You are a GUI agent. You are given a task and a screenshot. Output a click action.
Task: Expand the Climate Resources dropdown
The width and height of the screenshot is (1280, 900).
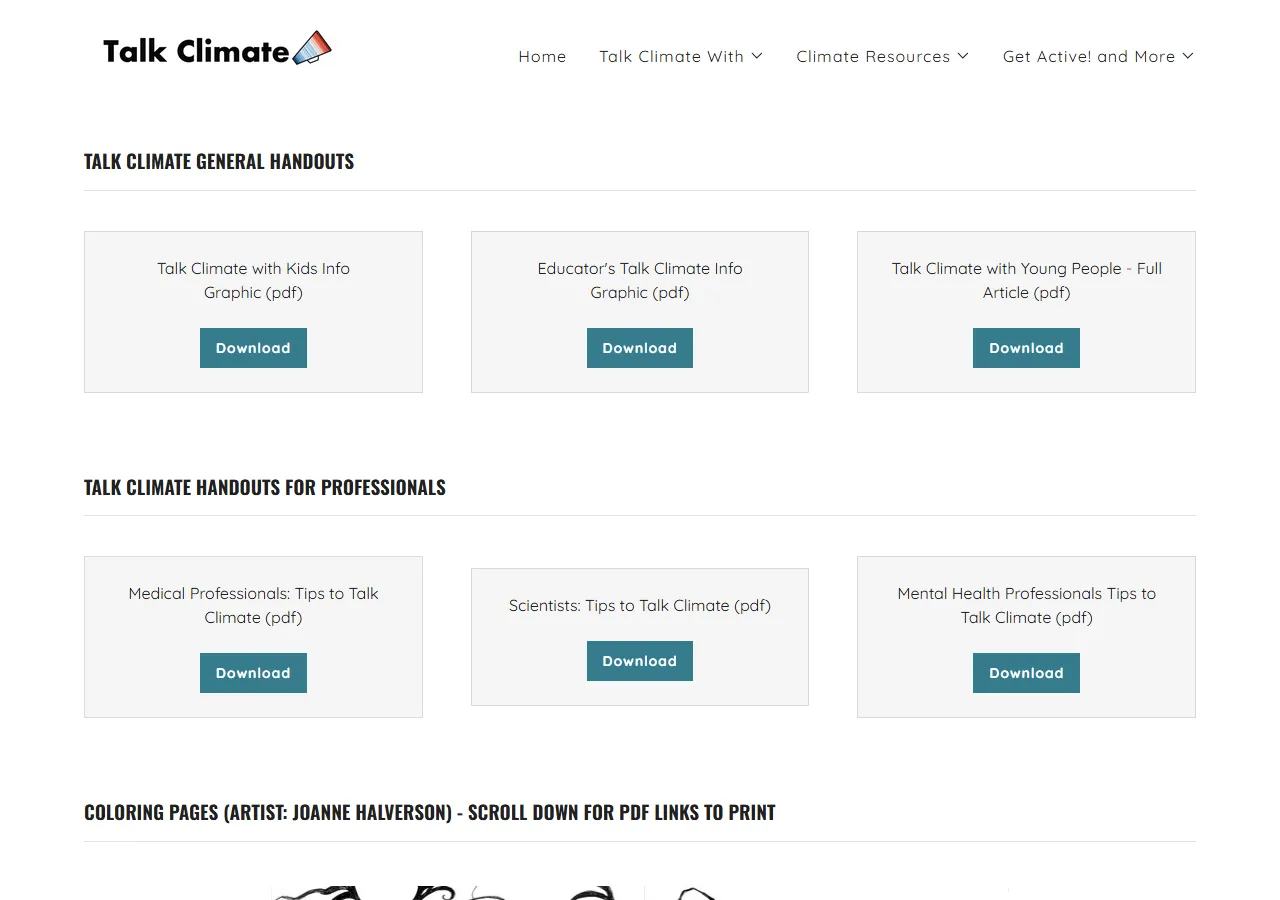(x=963, y=57)
